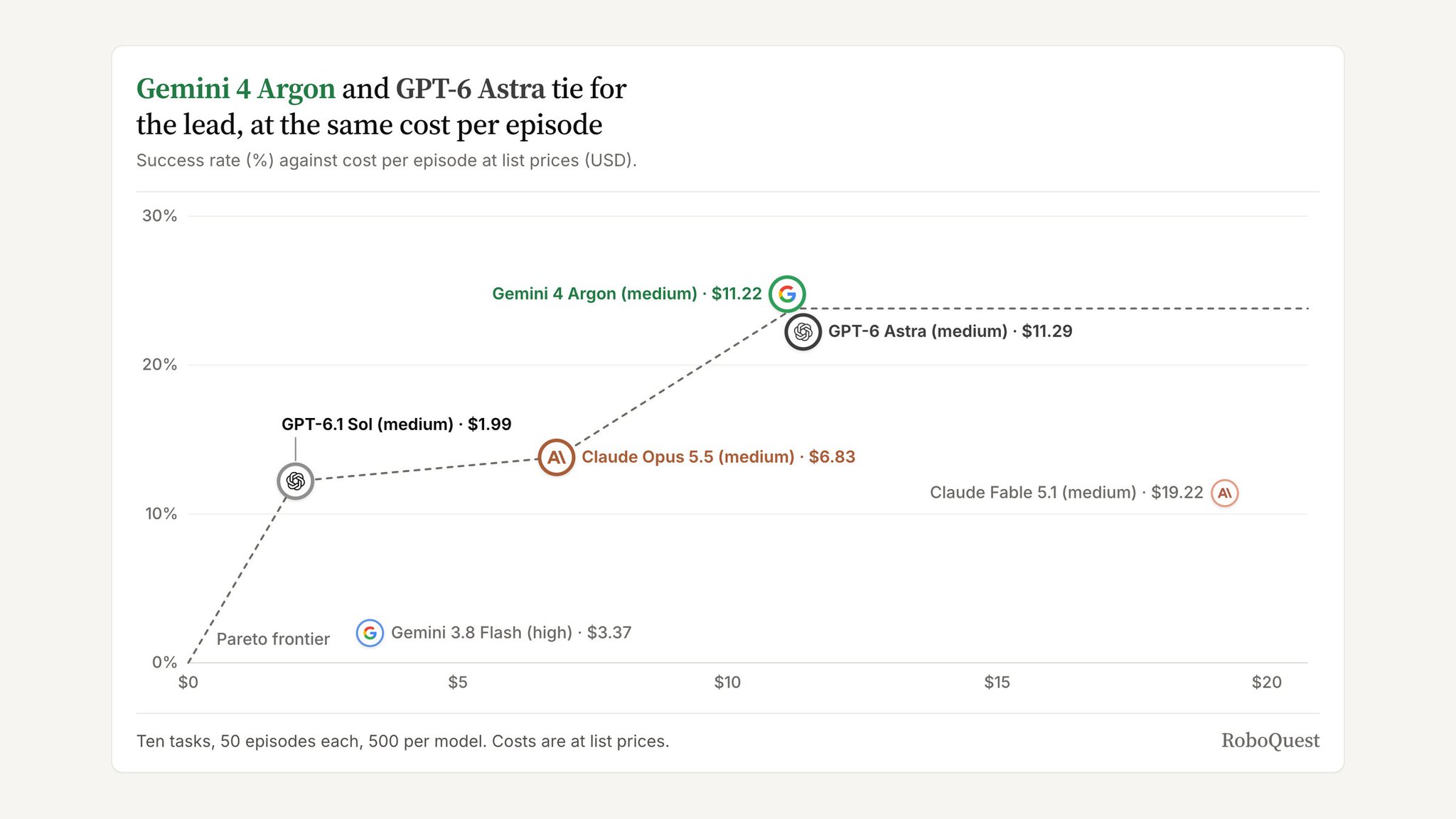
Task: Click the 20% y-axis label
Action: 160,365
